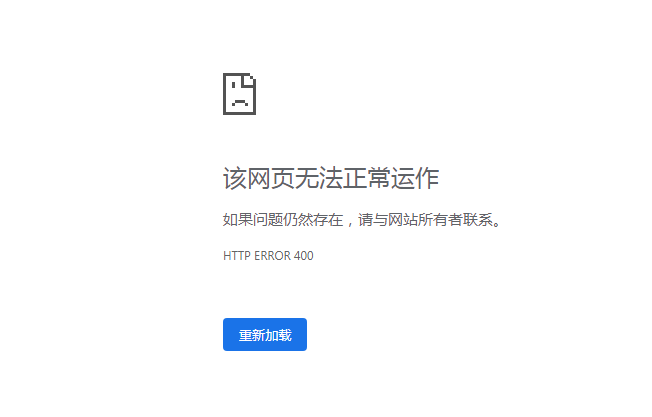Click the folded corner of the page icon

click(x=249, y=81)
